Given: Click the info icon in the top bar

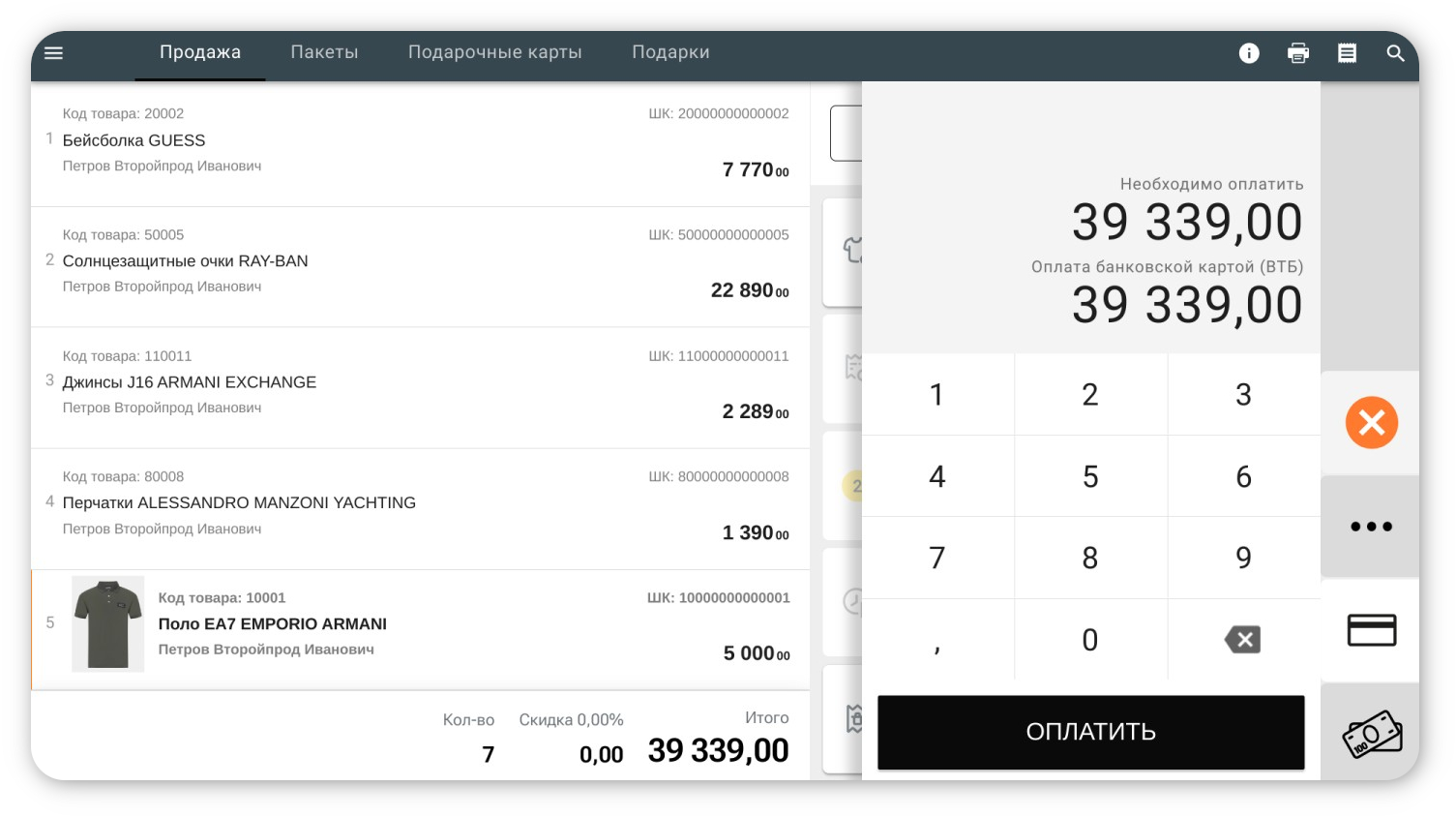Looking at the screenshot, I should (x=1249, y=53).
